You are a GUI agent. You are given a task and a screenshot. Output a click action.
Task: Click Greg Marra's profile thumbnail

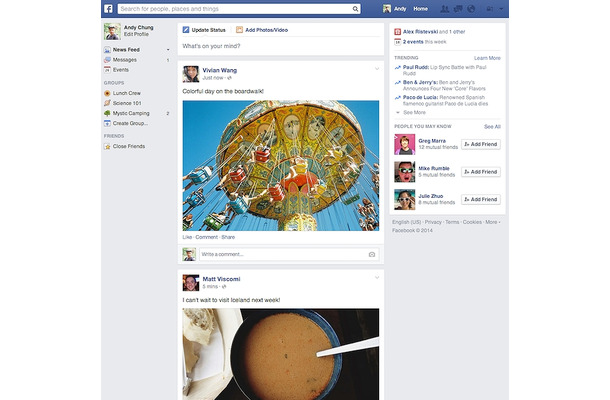point(405,144)
